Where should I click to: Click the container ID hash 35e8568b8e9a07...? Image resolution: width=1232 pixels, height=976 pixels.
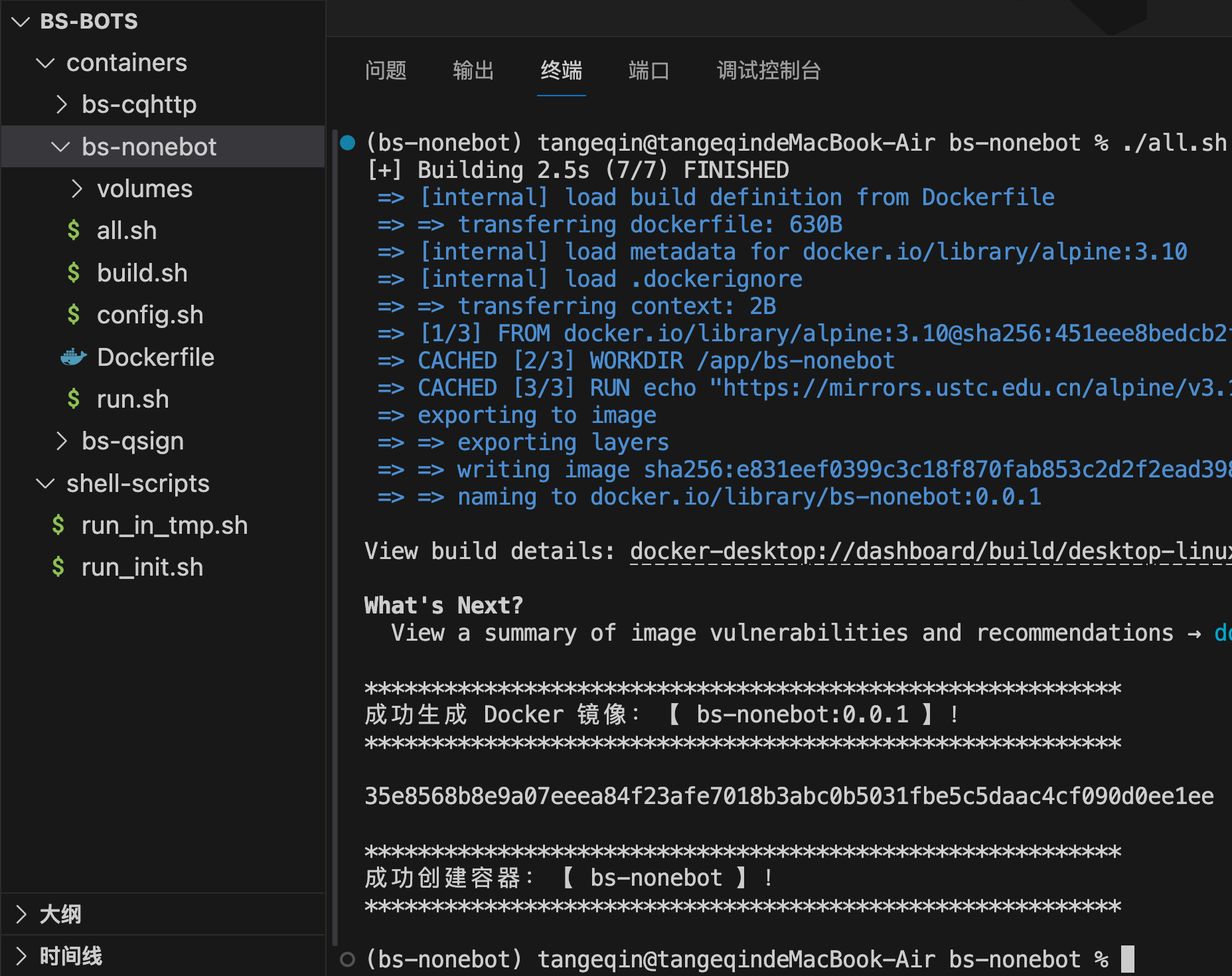789,796
